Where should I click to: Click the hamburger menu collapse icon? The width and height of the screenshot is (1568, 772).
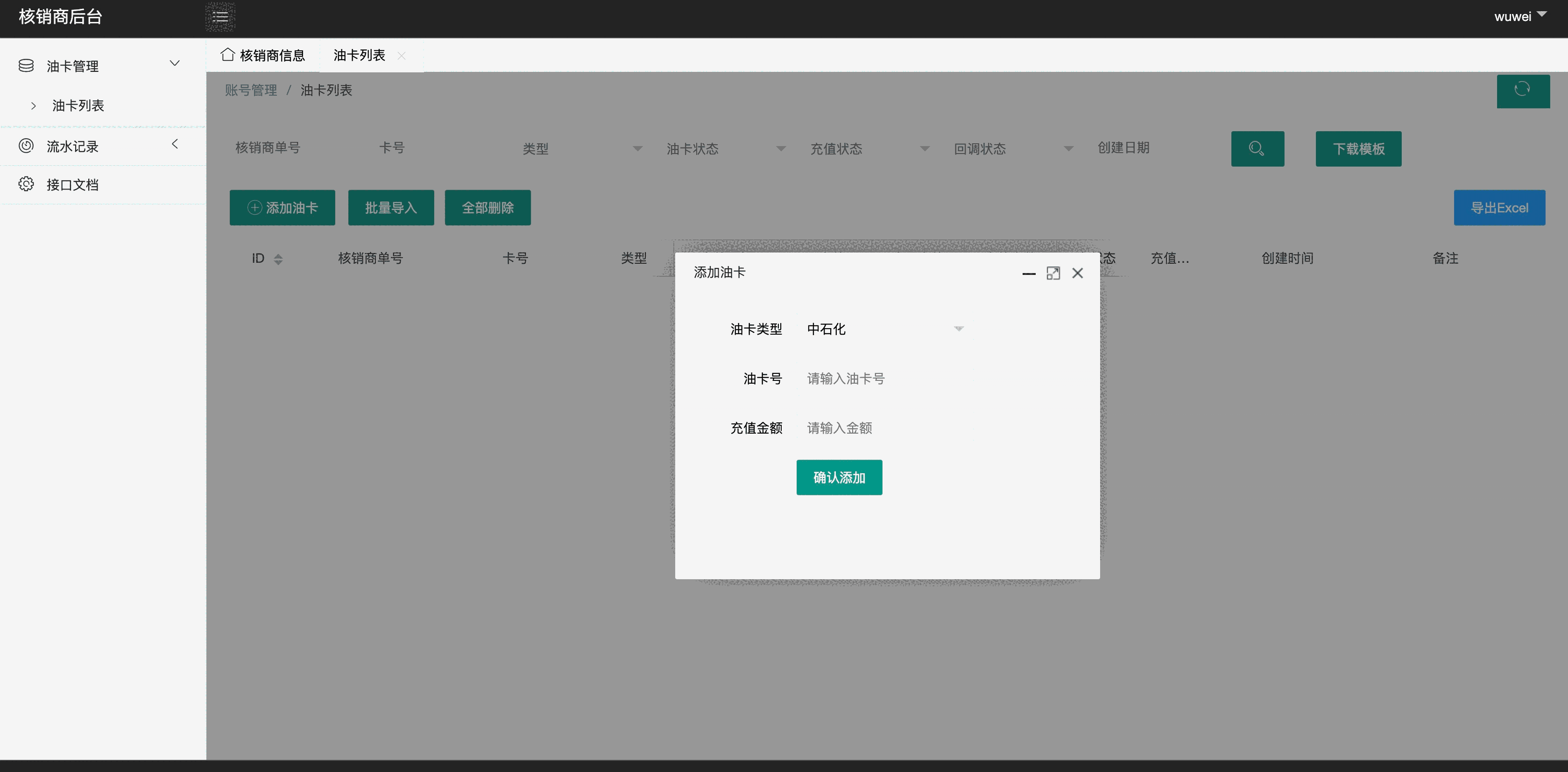(x=220, y=17)
